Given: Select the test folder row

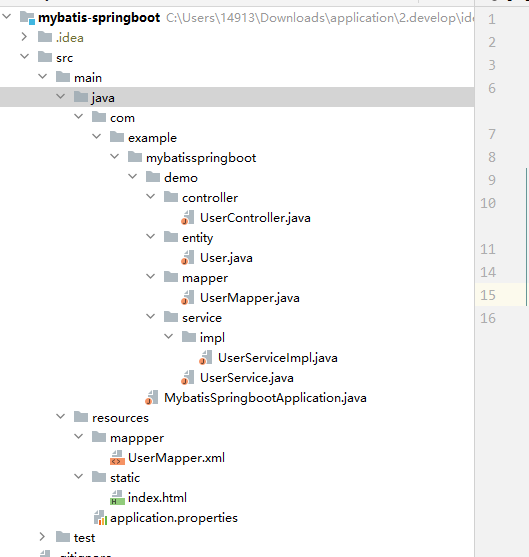Looking at the screenshot, I should 237,537.
